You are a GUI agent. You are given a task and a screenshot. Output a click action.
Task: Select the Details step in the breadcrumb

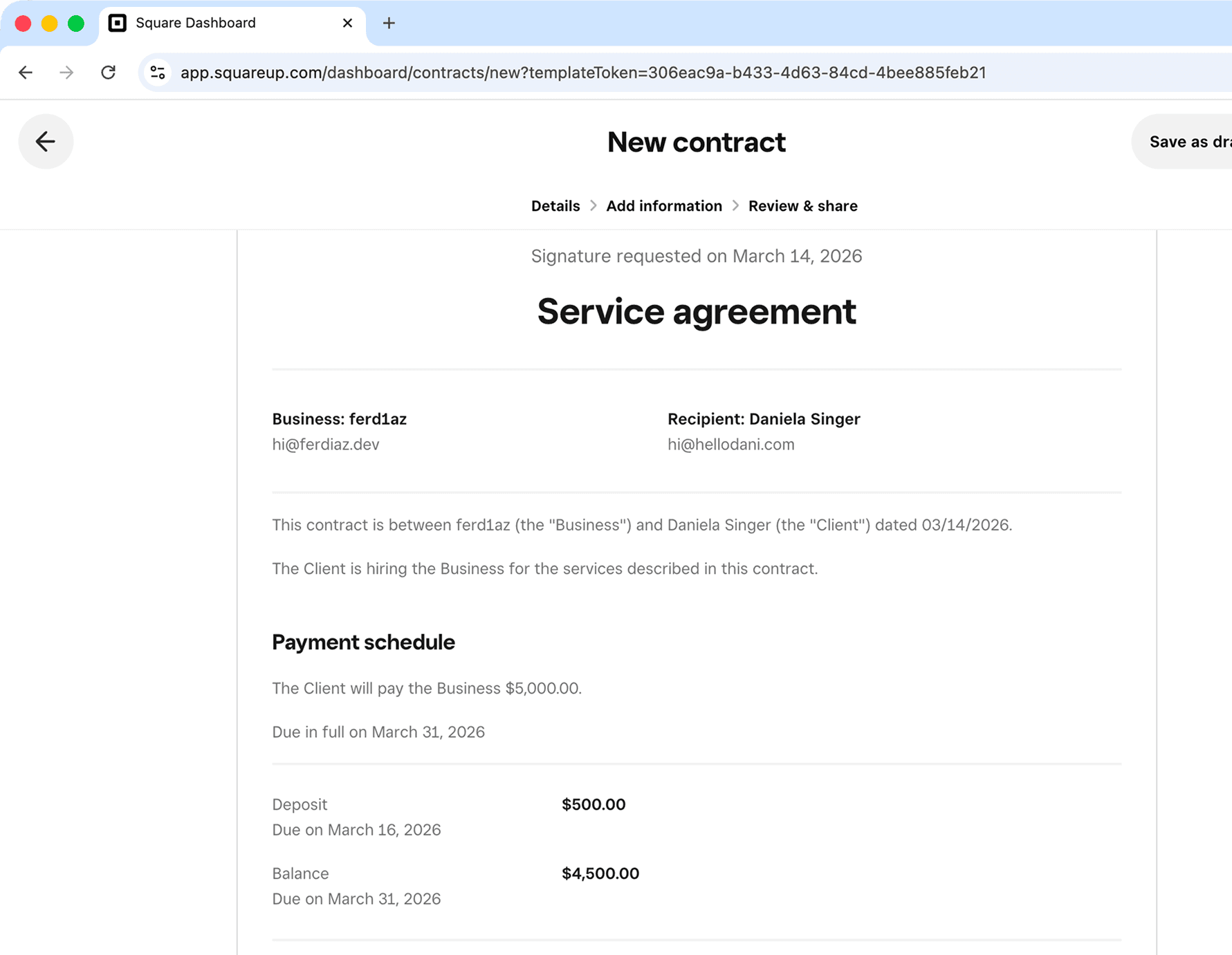tap(555, 205)
